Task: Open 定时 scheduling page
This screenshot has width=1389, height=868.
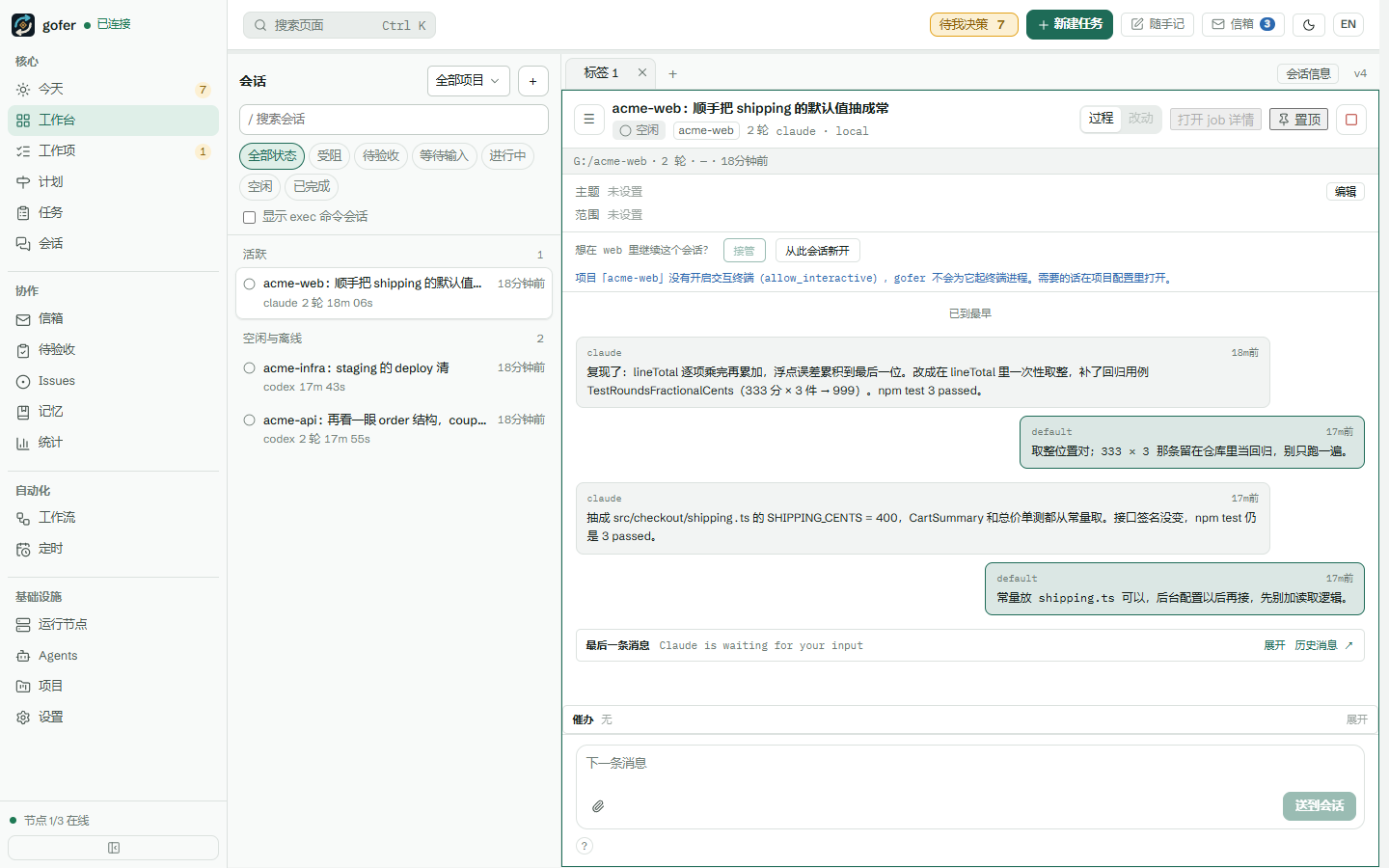Action: [113, 549]
